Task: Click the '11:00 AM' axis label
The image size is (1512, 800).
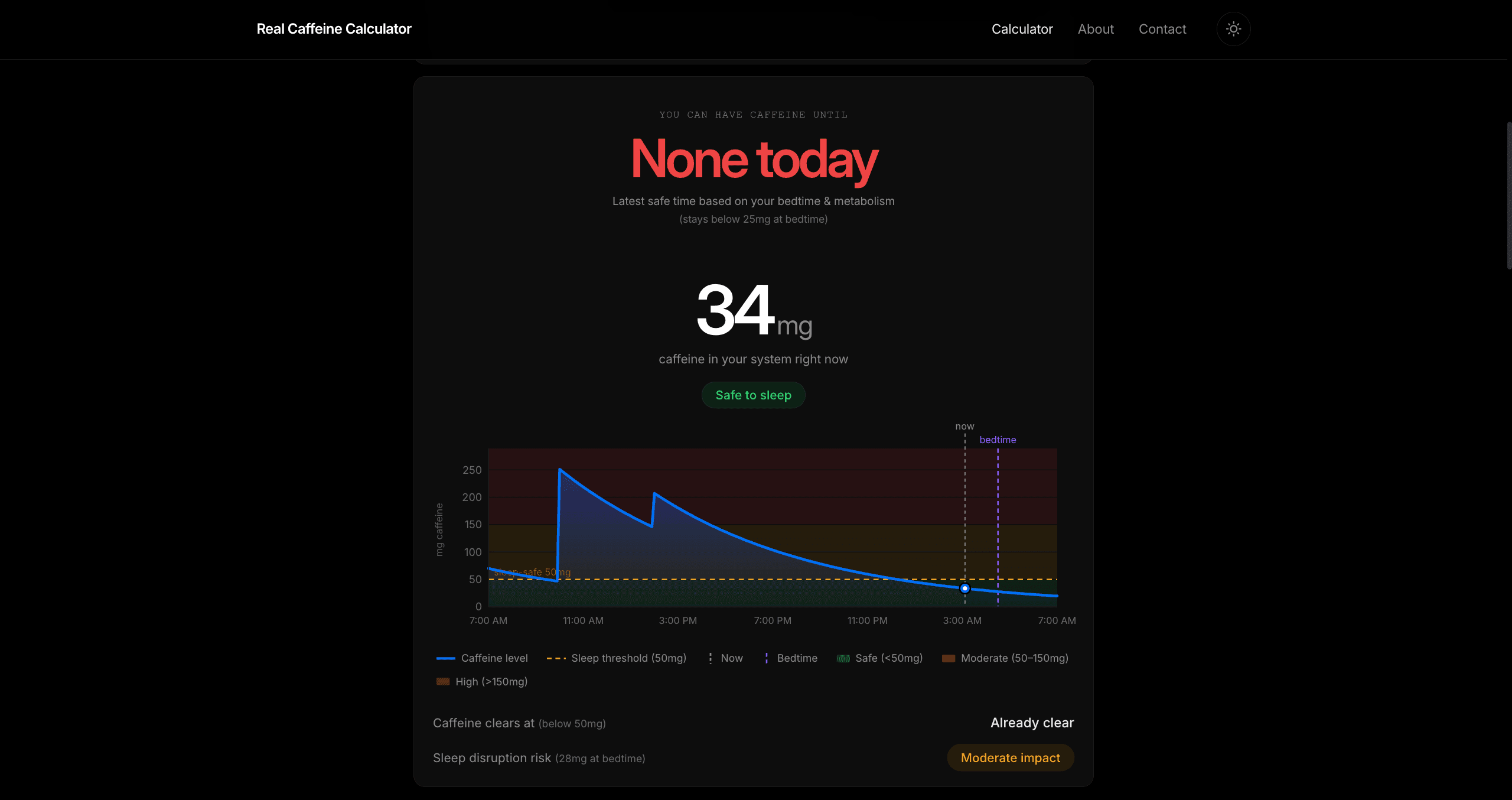Action: (x=583, y=620)
